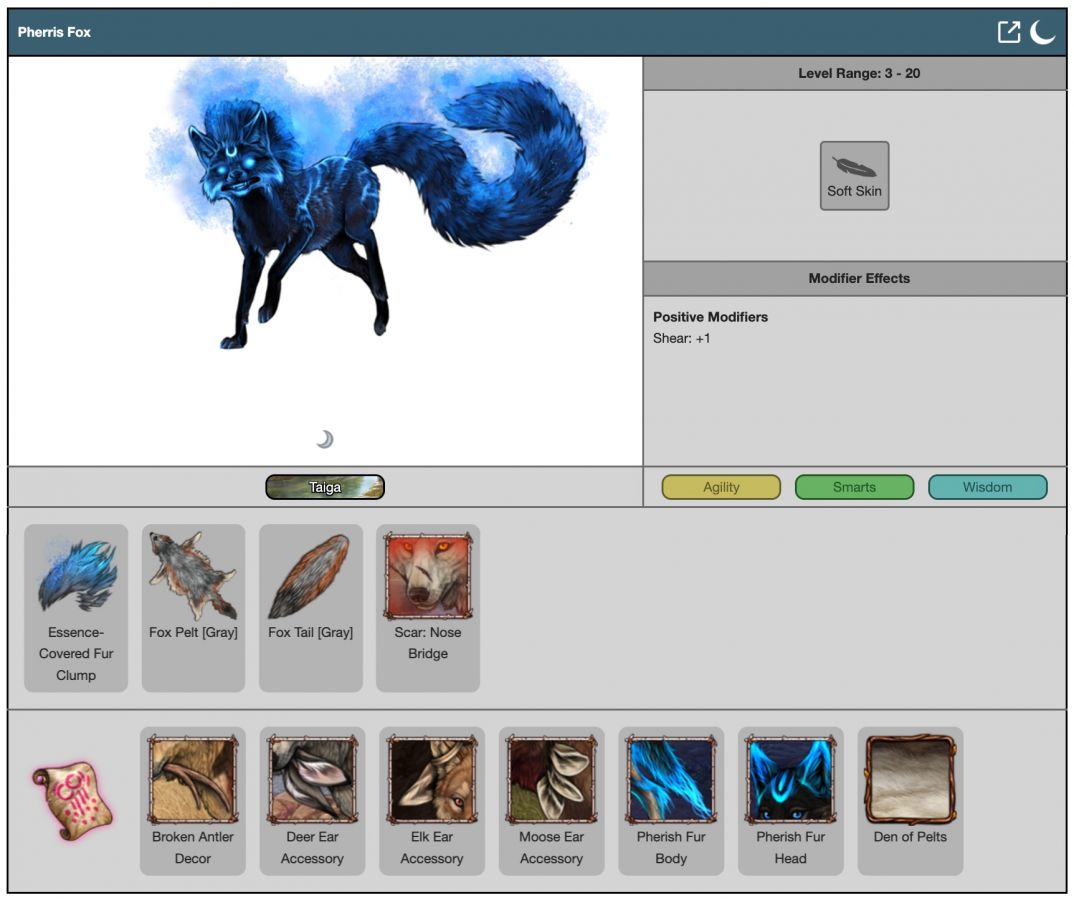
Task: Choose the Elk Ear Accessory icon
Action: 432,780
